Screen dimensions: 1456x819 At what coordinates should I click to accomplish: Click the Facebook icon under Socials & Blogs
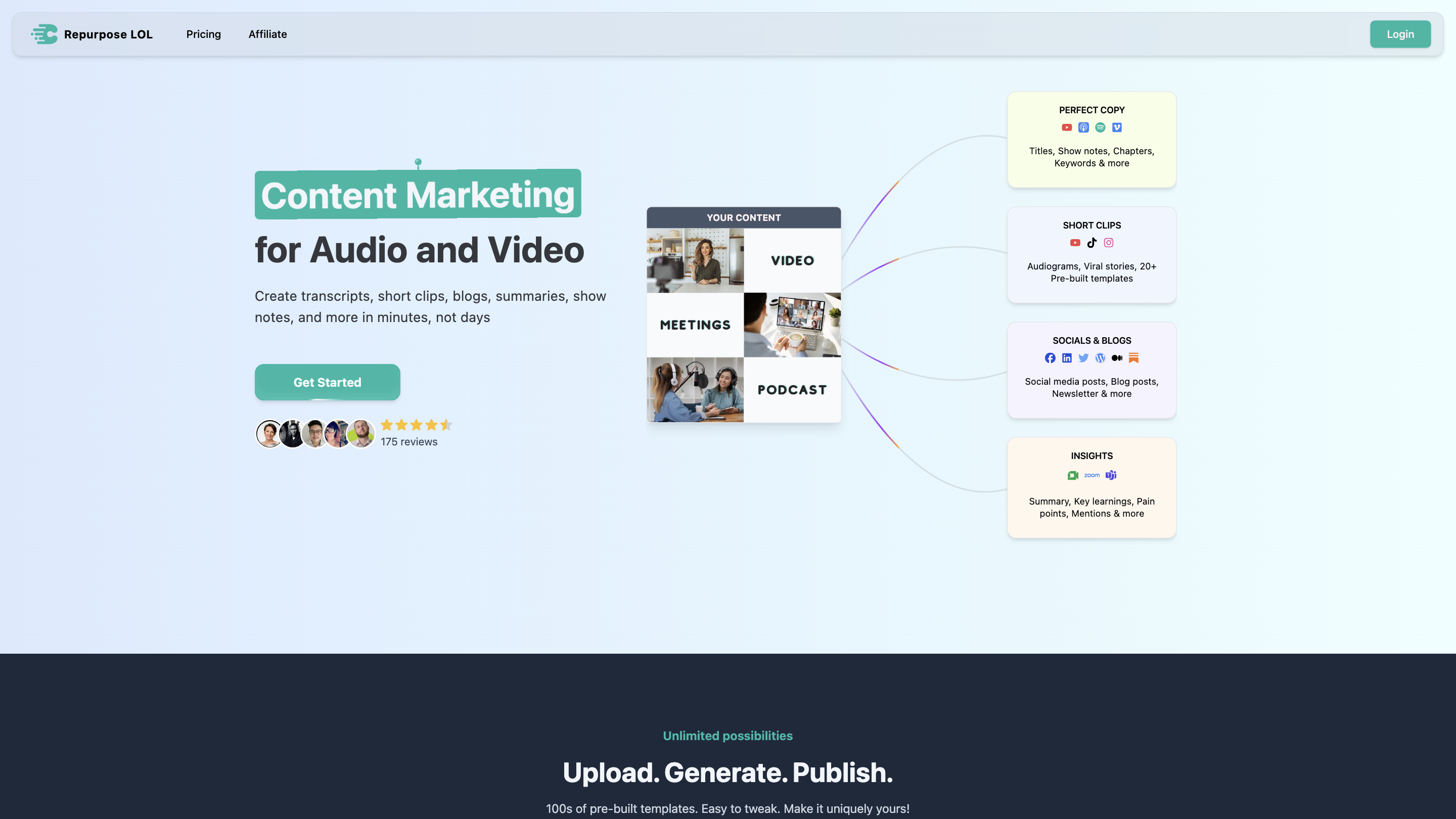[x=1050, y=358]
